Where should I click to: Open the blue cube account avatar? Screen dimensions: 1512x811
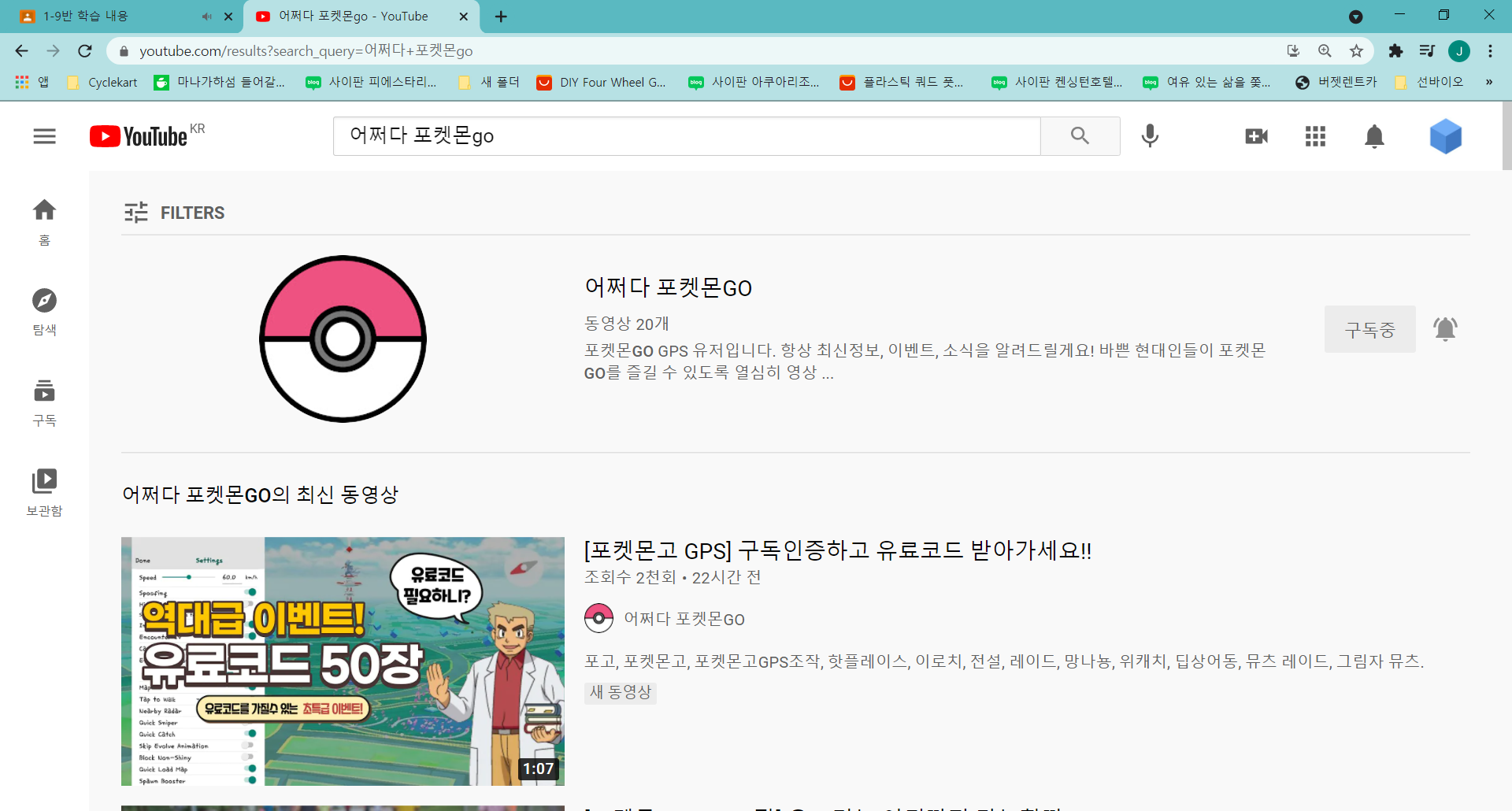tap(1445, 136)
